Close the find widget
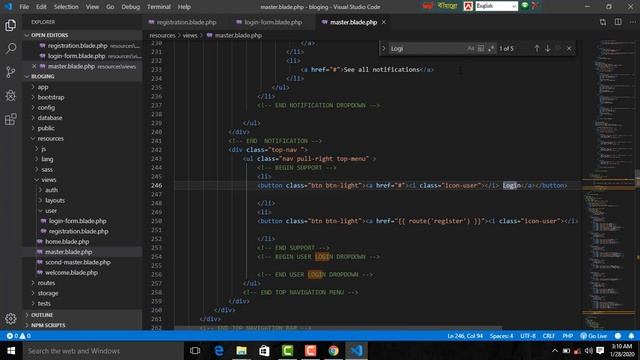Viewport: 640px width, 360px height. click(569, 49)
